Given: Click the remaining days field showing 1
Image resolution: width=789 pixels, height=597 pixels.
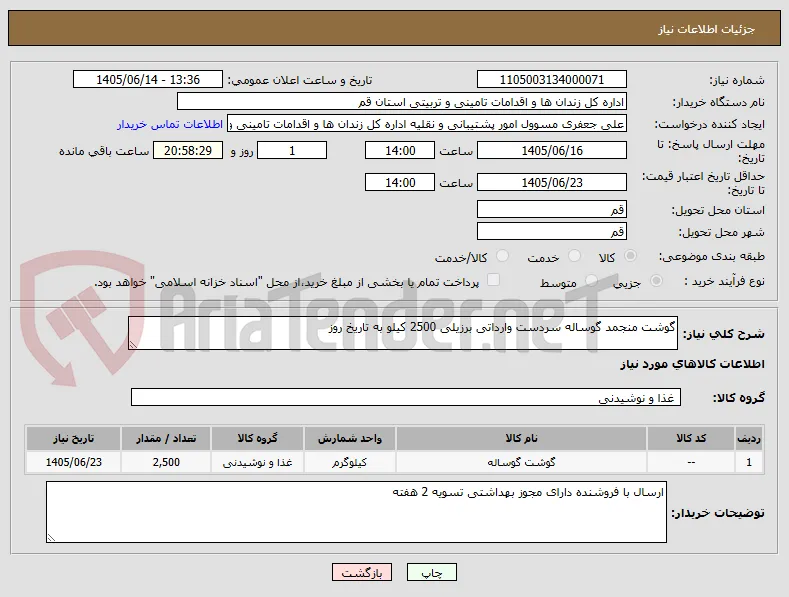Looking at the screenshot, I should click(292, 151).
